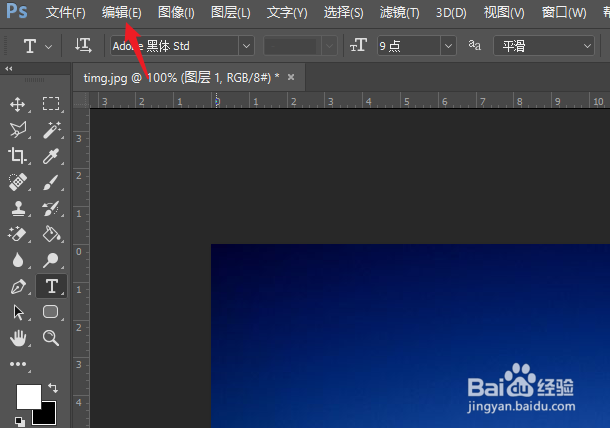
Task: Select the Magic Wand tool
Action: point(52,130)
